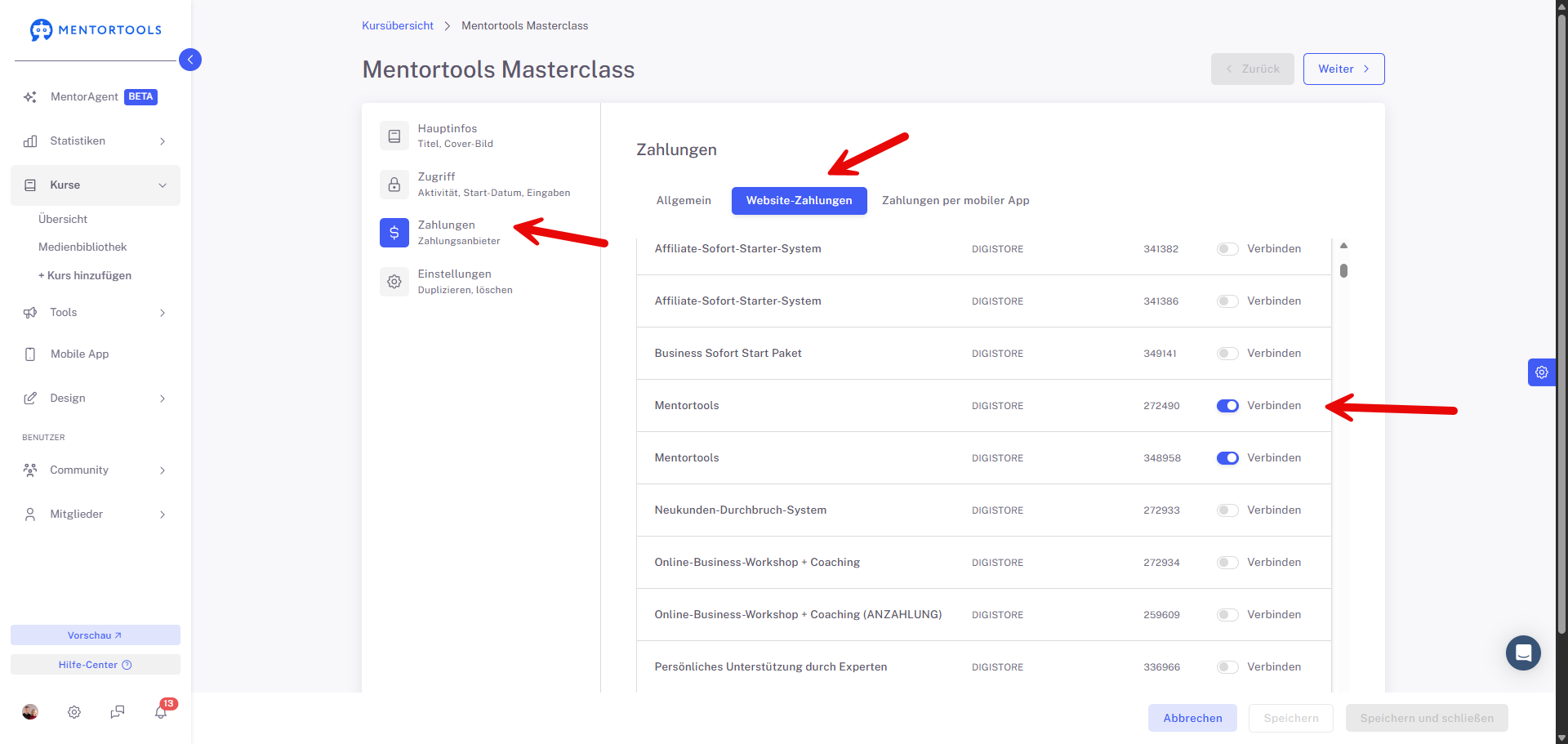This screenshot has height=744, width=1568.
Task: Click the Kurse book icon
Action: (30, 185)
